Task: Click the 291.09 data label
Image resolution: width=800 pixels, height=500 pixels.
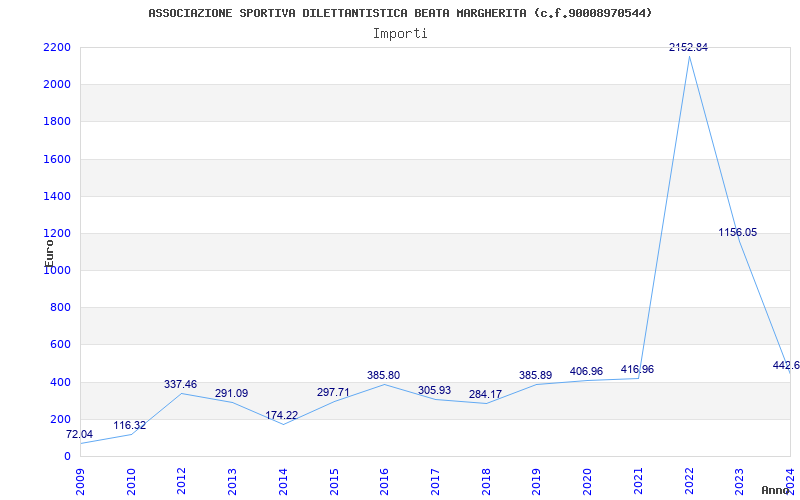Action: coord(231,393)
